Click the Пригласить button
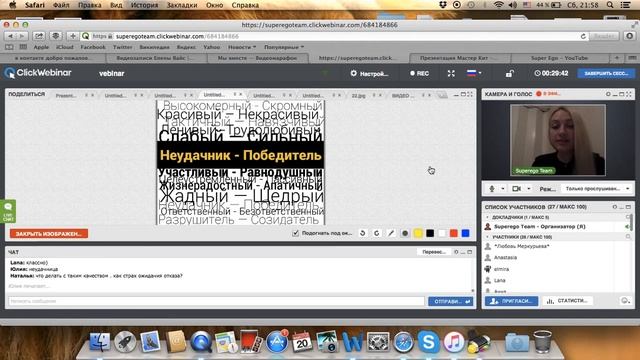This screenshot has height=360, width=640. 511,301
